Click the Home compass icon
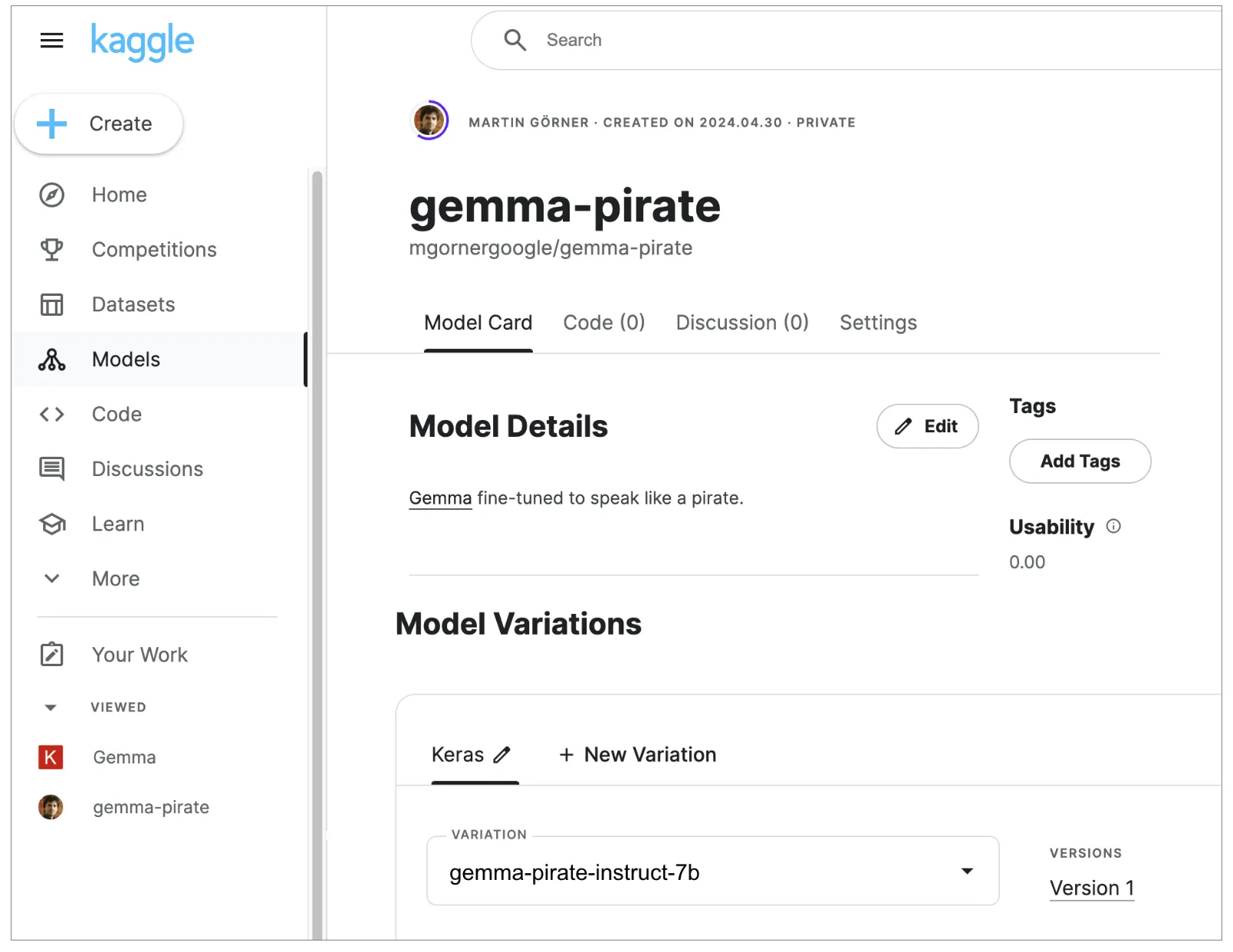The width and height of the screenshot is (1233, 952). 51,195
